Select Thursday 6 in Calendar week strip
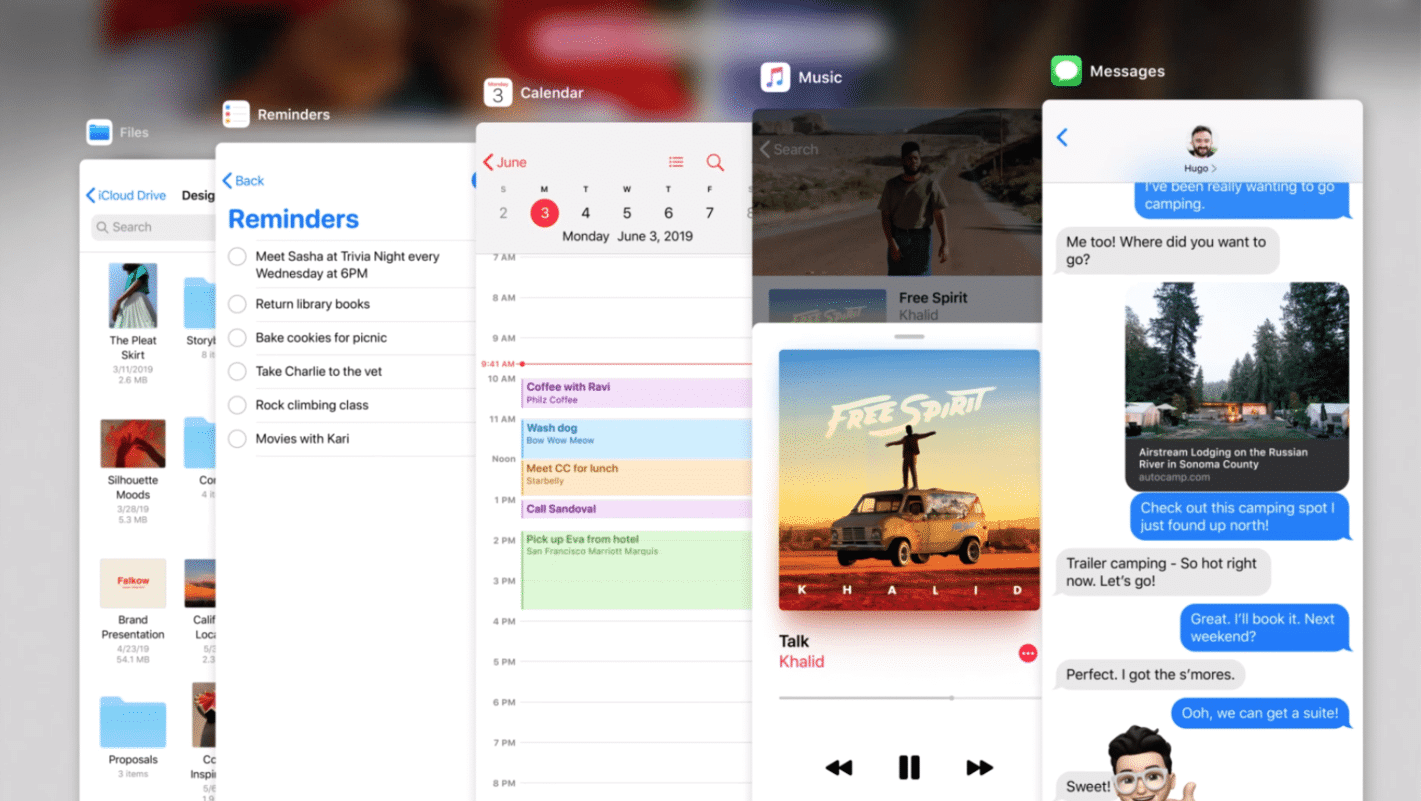The image size is (1421, 801). click(x=668, y=213)
